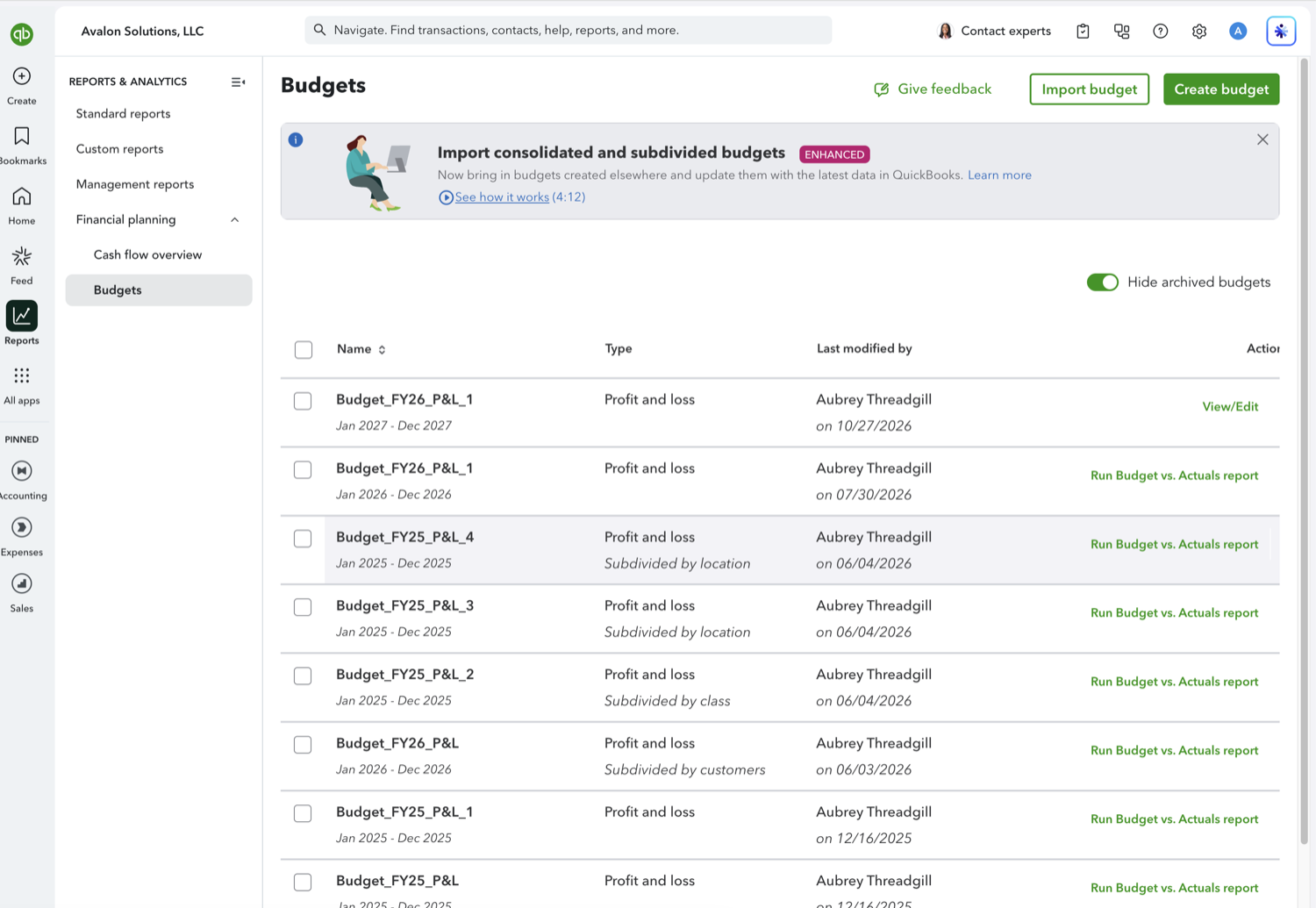Launch the AI assistant sparkle icon
The width and height of the screenshot is (1316, 908).
[x=1281, y=31]
